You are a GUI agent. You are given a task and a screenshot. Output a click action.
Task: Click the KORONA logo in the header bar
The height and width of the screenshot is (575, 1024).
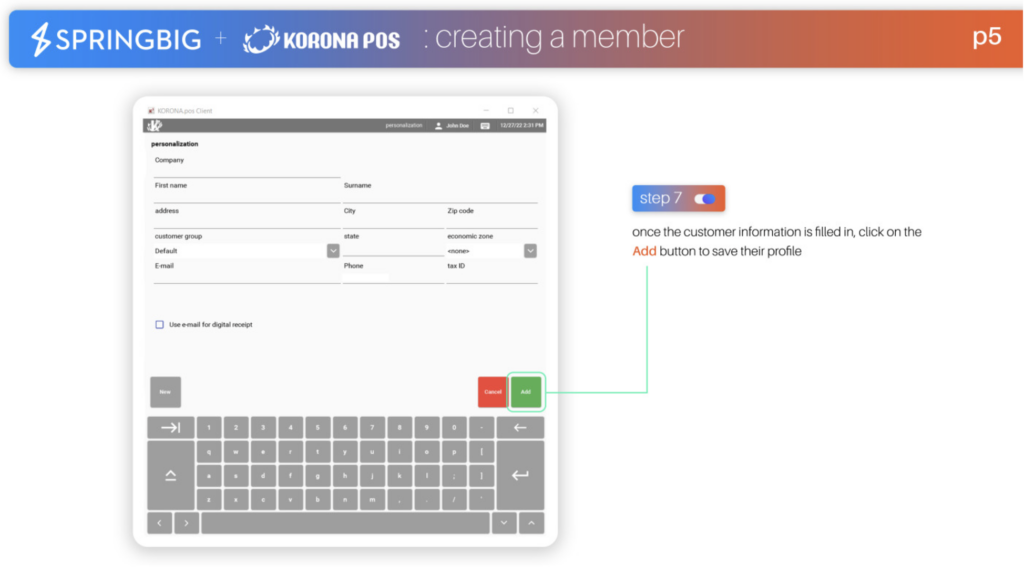tap(155, 125)
